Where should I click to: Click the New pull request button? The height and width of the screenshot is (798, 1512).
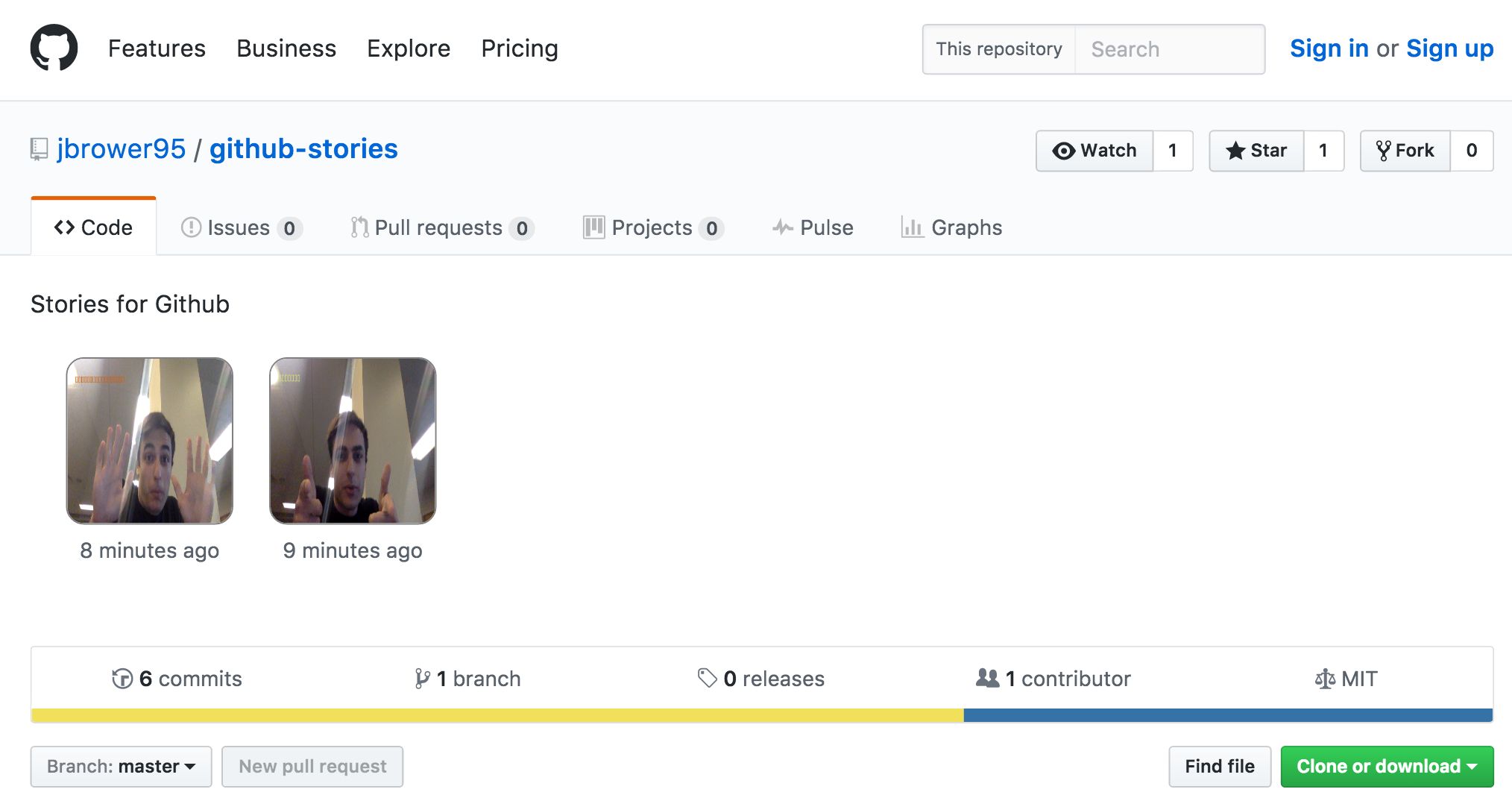(x=312, y=767)
